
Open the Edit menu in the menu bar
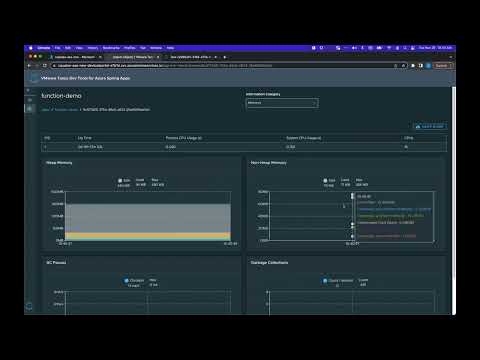[x=68, y=48]
